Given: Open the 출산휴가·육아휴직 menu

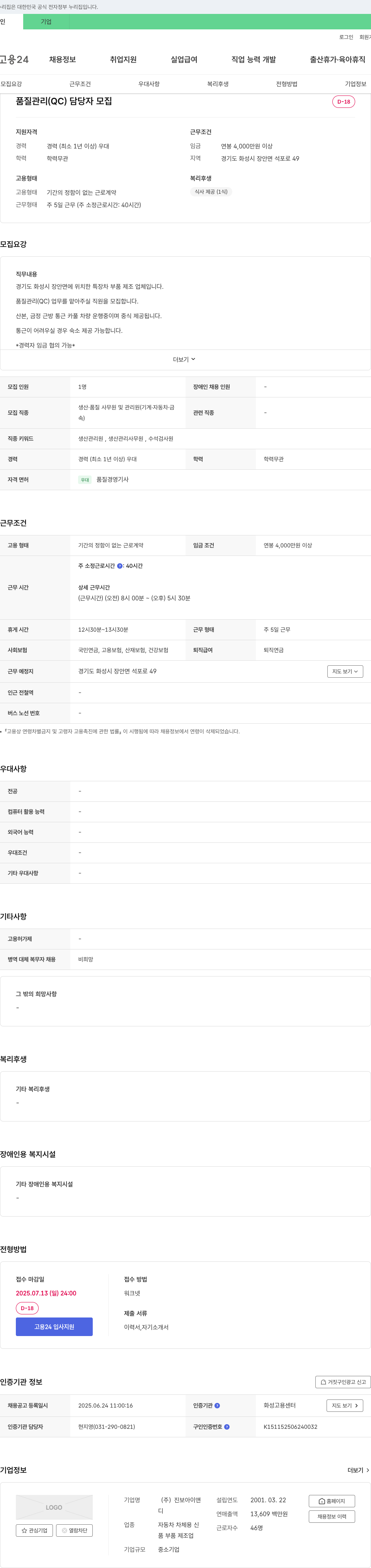Looking at the screenshot, I should coord(337,60).
